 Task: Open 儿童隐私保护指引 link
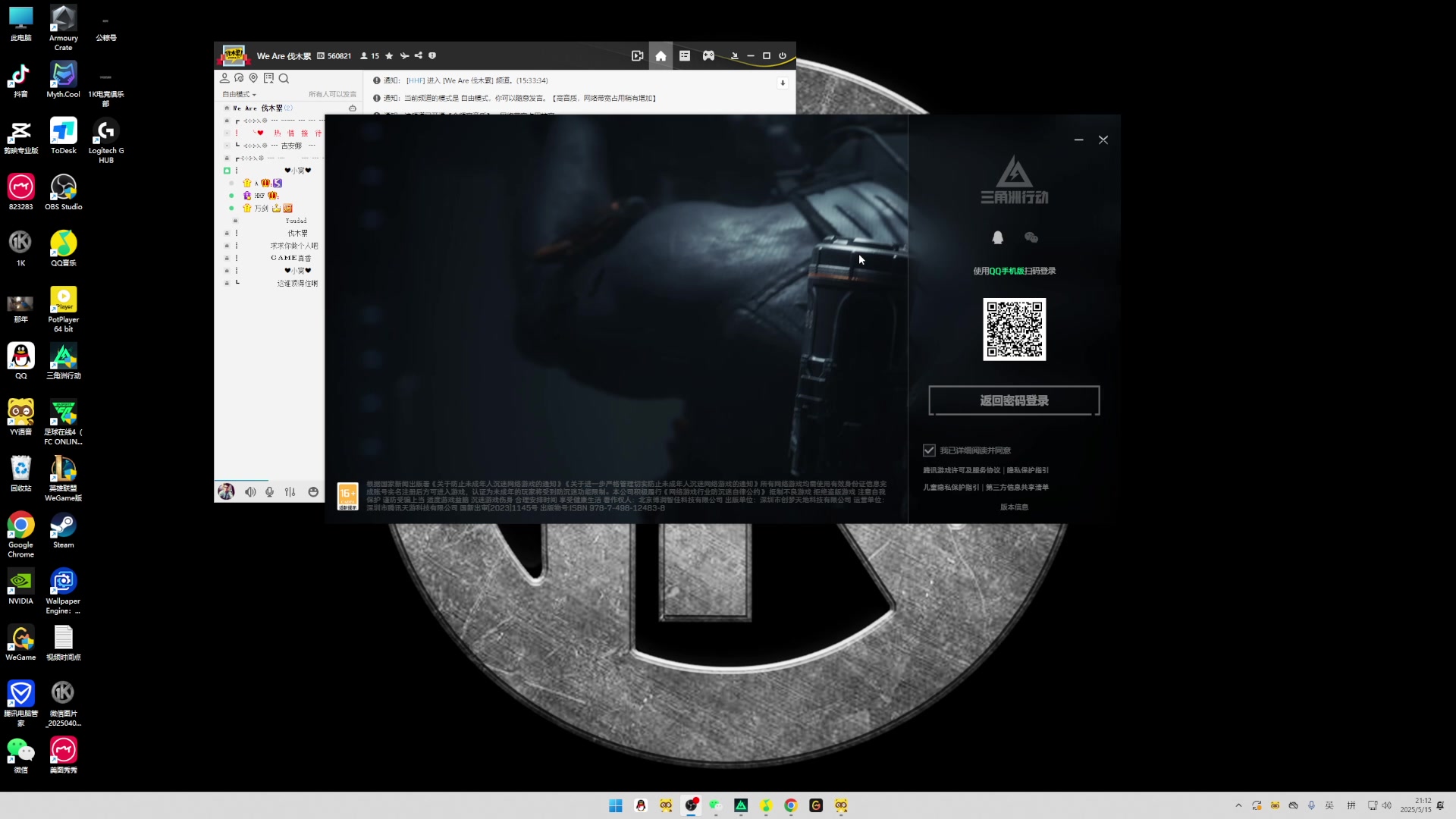pyautogui.click(x=951, y=488)
